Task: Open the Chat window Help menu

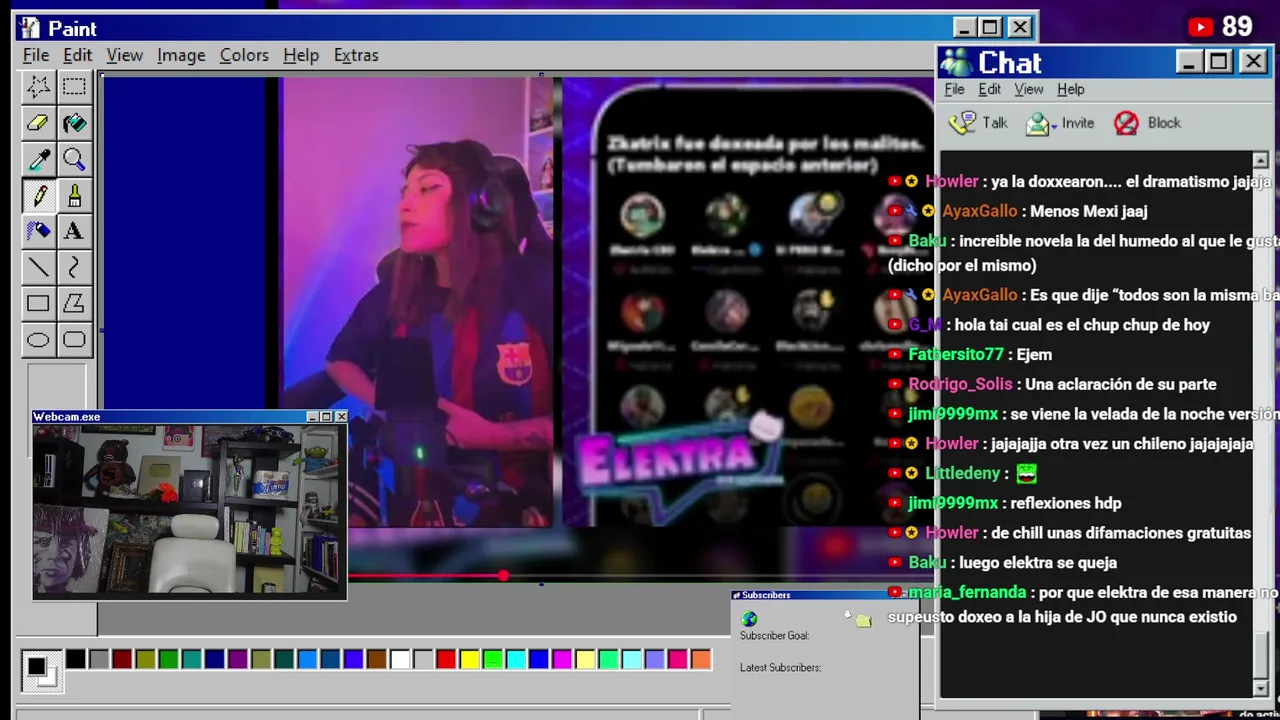Action: coord(1071,89)
